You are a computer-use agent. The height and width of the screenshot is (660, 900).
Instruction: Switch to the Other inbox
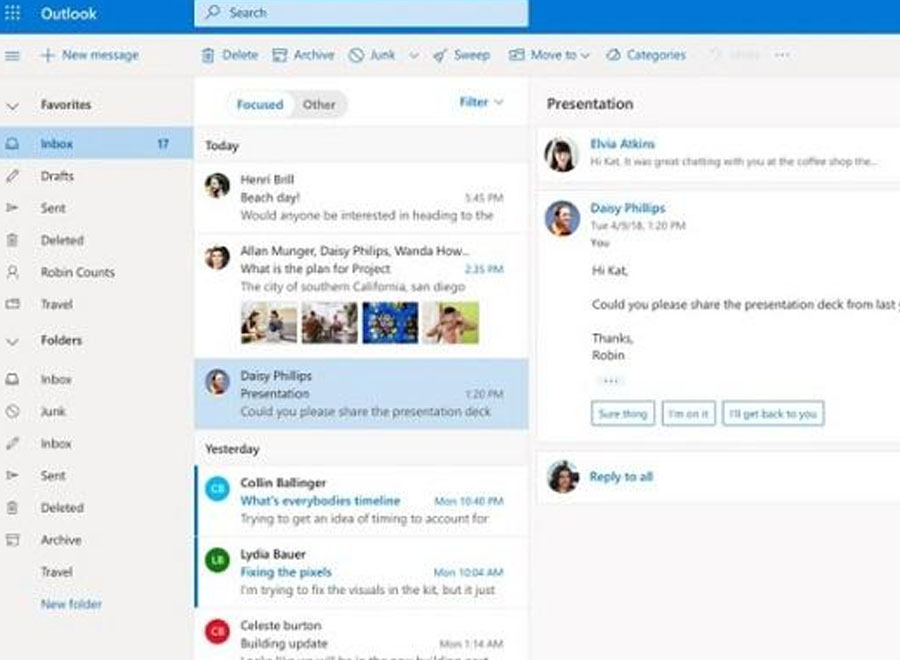319,104
